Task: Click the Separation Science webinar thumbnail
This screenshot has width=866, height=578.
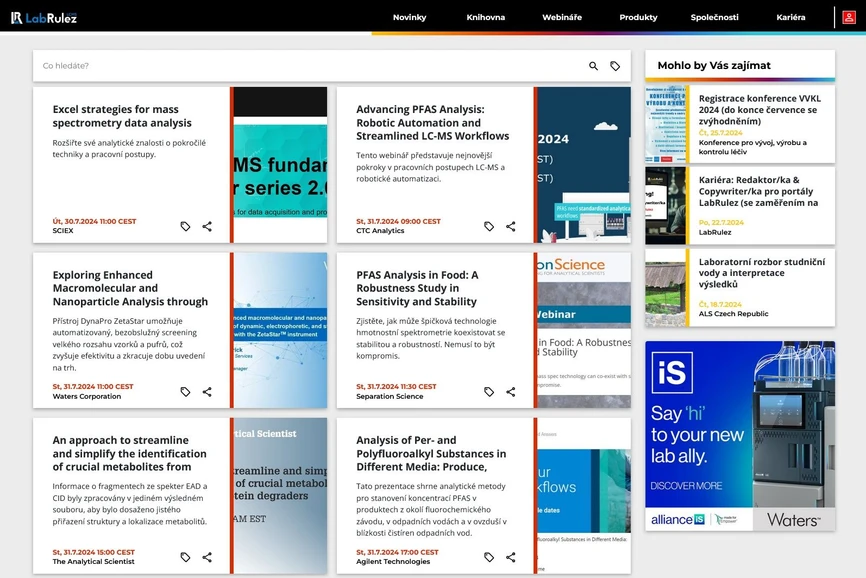Action: [x=584, y=330]
